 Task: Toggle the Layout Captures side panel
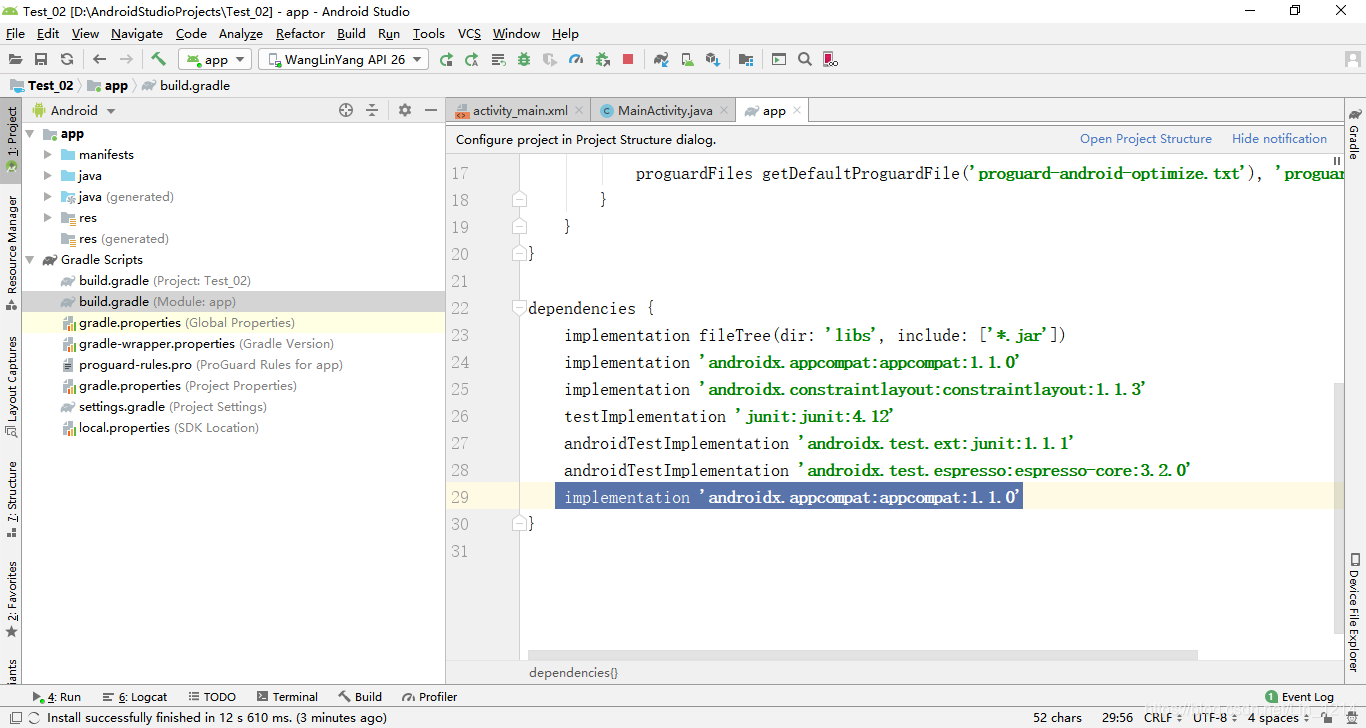[12, 388]
